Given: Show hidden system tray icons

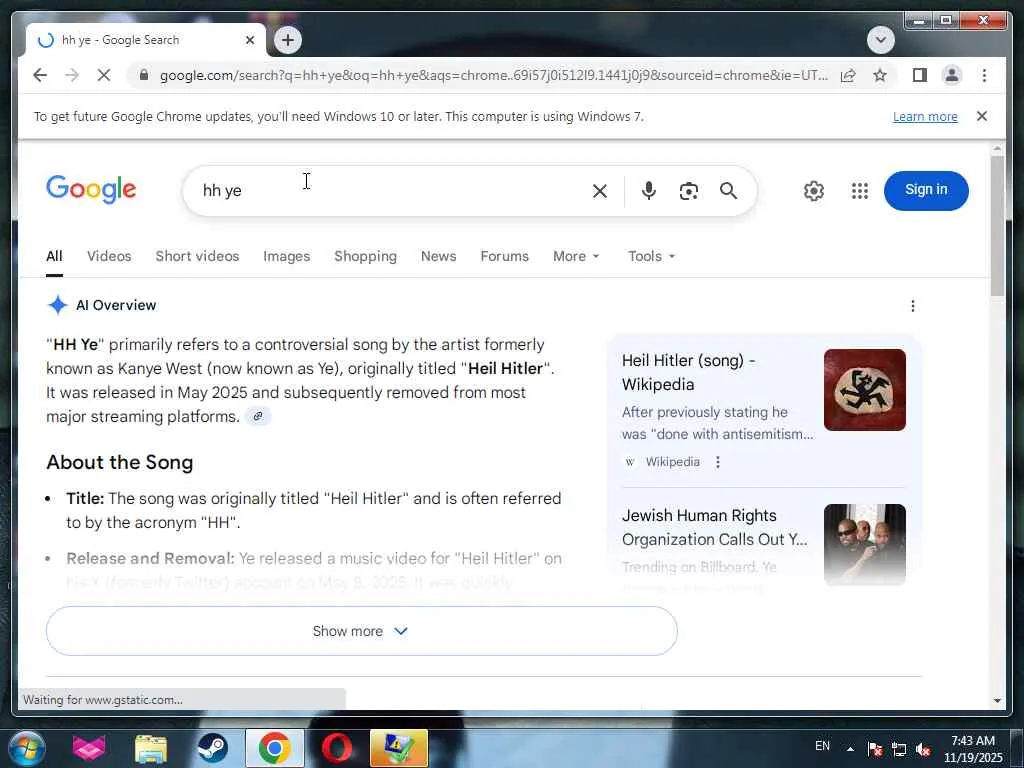Looking at the screenshot, I should (850, 749).
